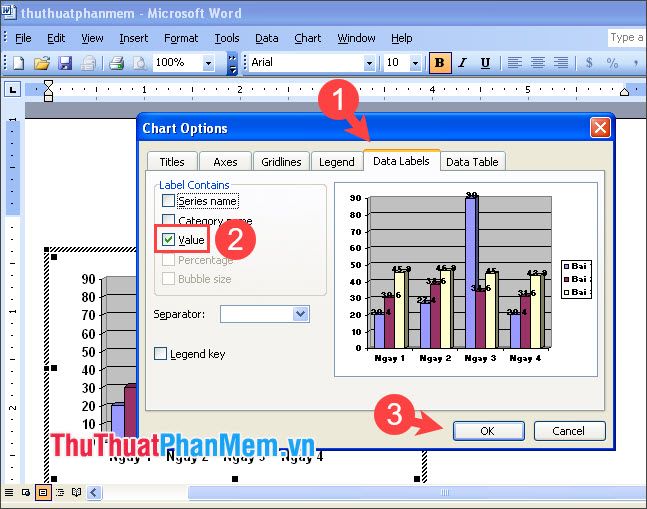Apply Currency Style dollar icon
Image resolution: width=647 pixels, height=509 pixels.
(589, 63)
